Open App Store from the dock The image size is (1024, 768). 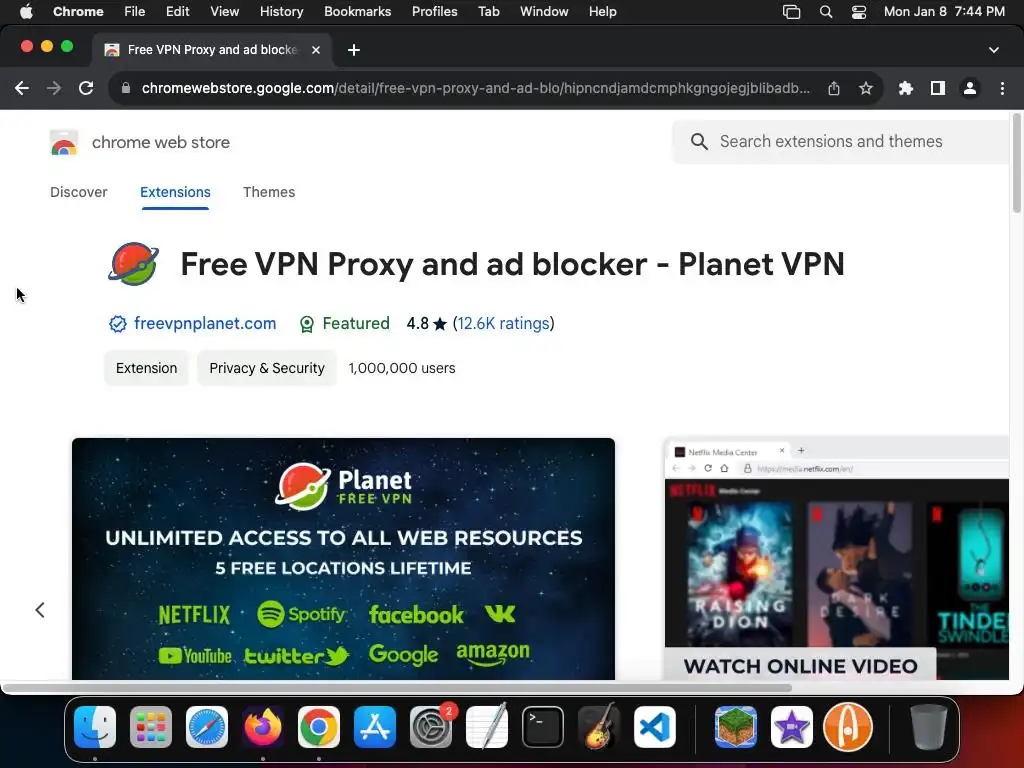[375, 727]
